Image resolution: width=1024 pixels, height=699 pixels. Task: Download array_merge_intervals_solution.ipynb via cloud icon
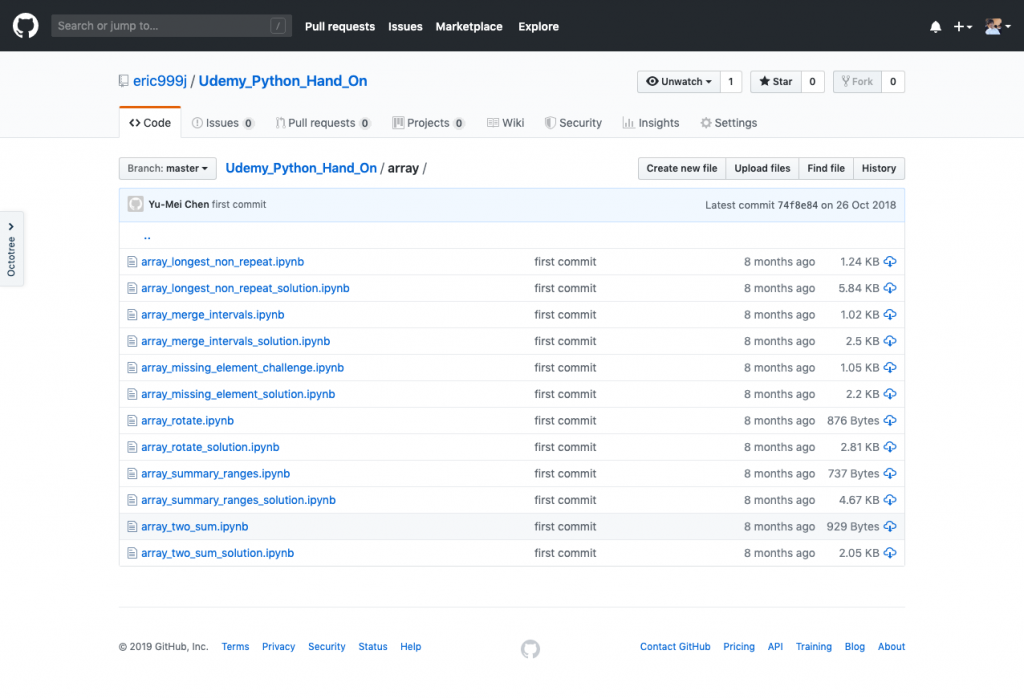tap(889, 341)
